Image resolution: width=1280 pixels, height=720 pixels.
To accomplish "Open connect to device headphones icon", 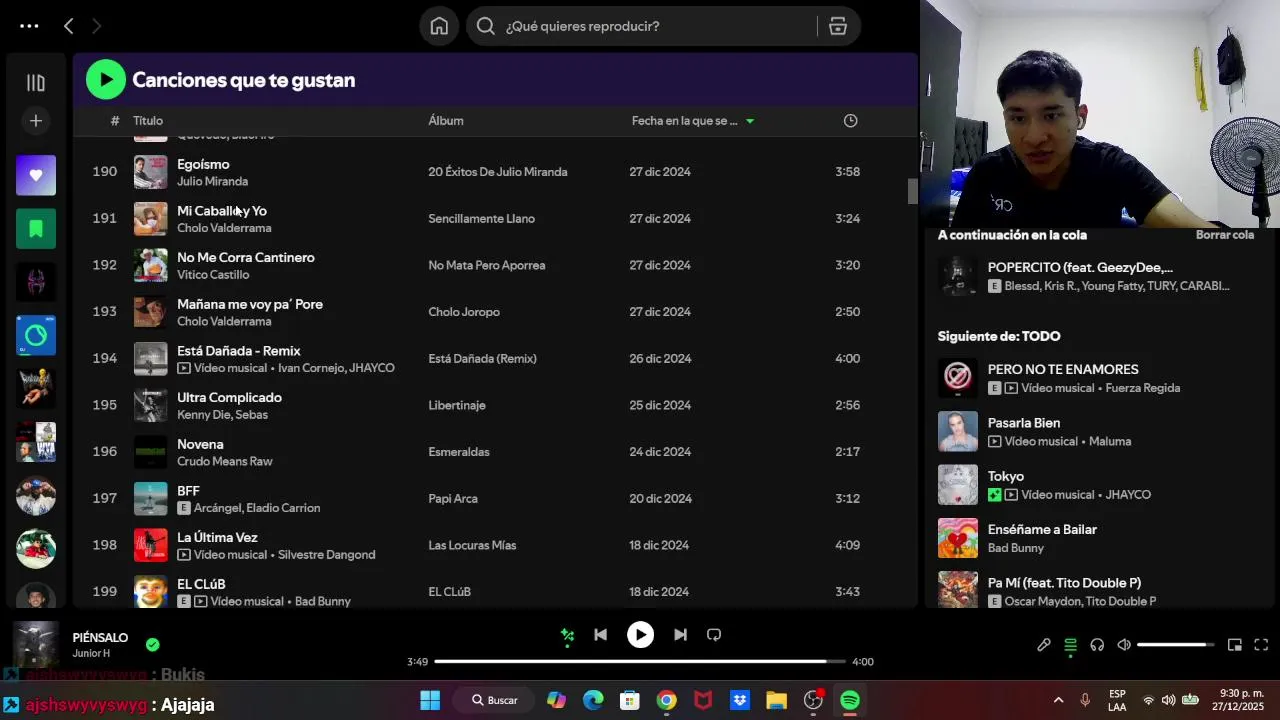I will 1097,645.
